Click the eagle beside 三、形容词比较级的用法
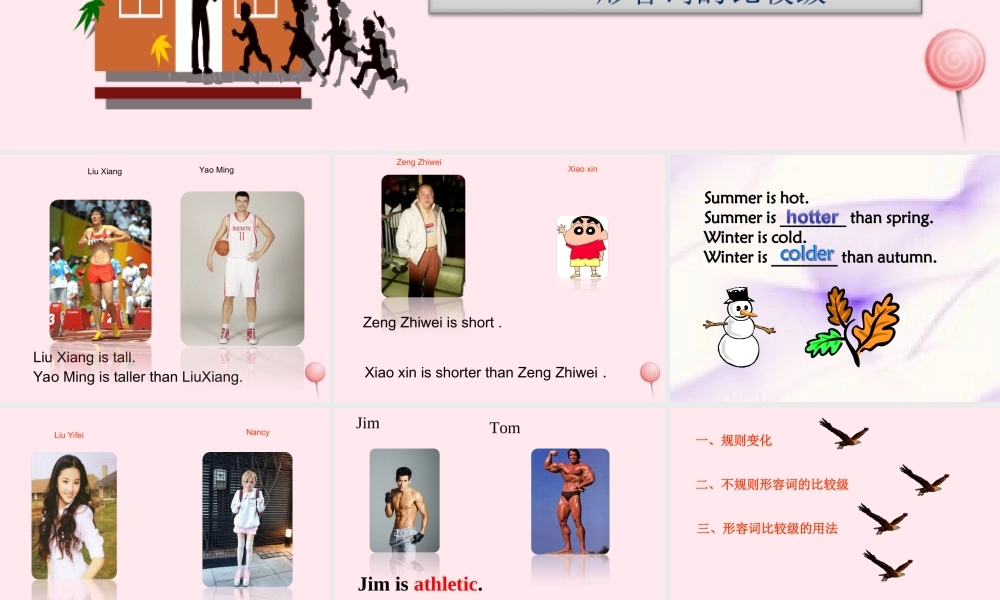The image size is (1000, 600). click(883, 518)
